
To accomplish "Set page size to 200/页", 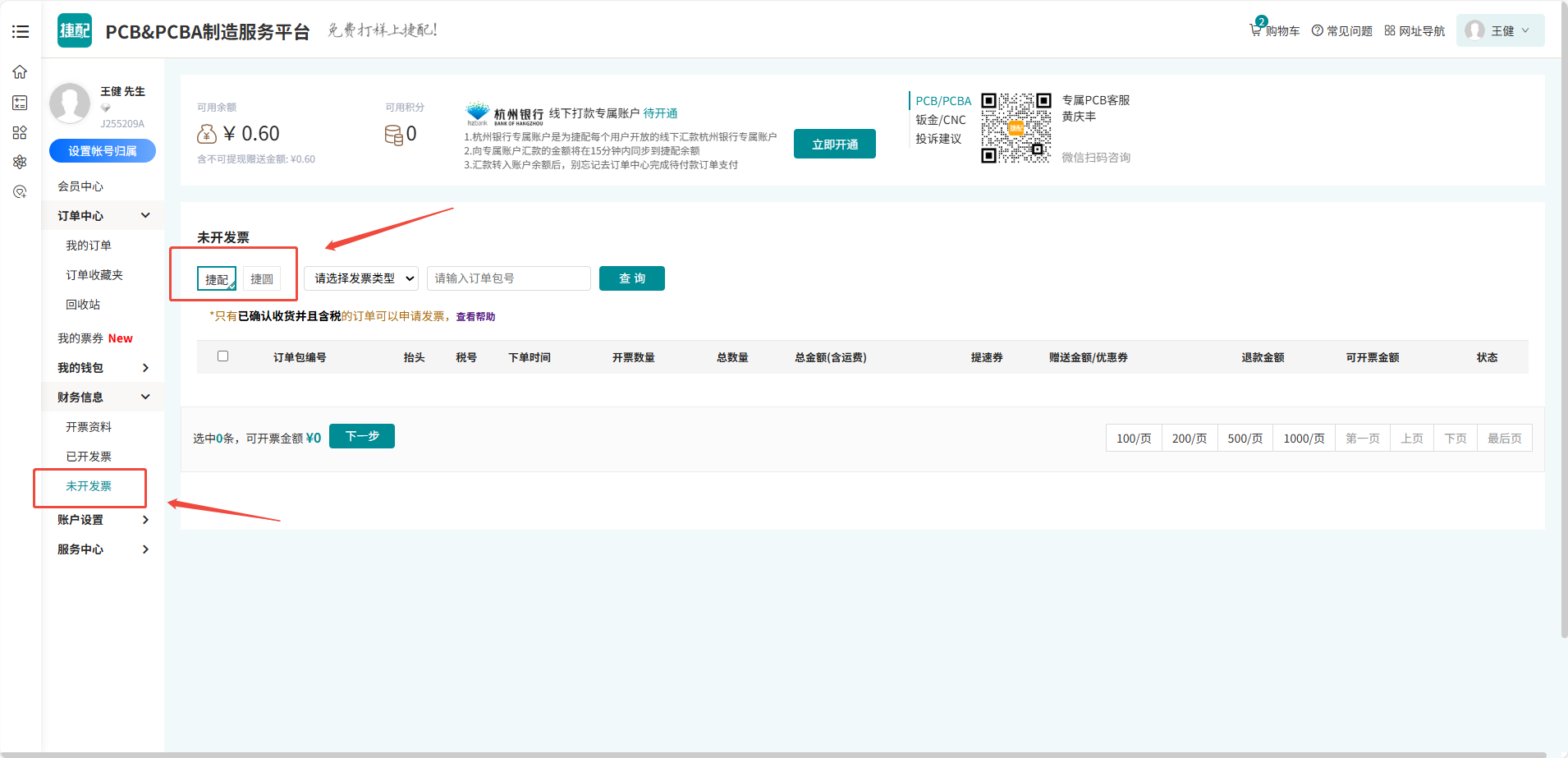I will [1189, 439].
